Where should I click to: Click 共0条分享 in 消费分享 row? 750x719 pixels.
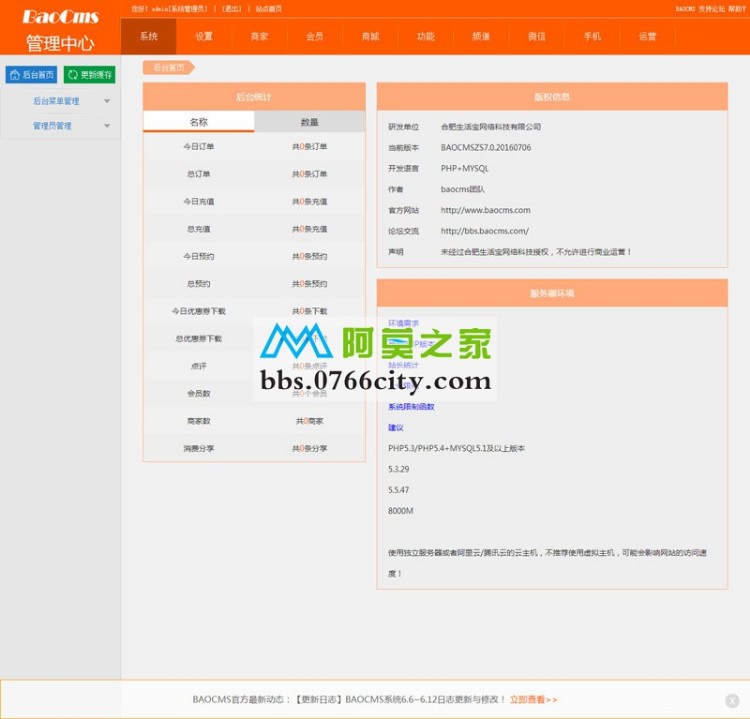(x=309, y=448)
